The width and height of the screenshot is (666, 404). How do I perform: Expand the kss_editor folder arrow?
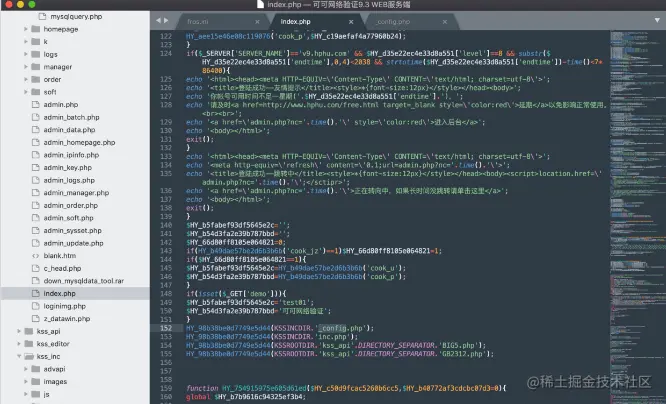tap(19, 343)
